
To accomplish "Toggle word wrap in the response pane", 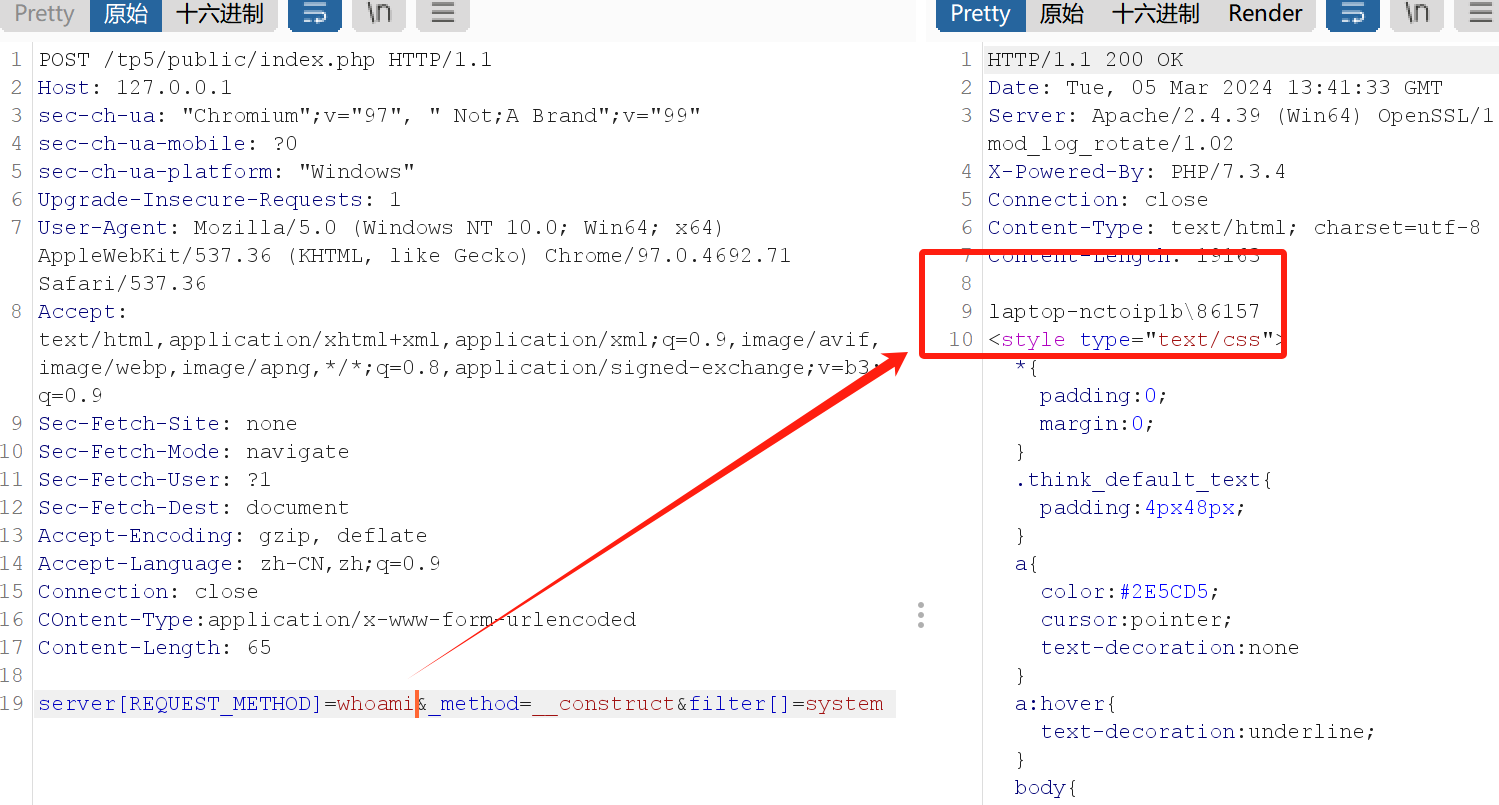I will point(1352,13).
